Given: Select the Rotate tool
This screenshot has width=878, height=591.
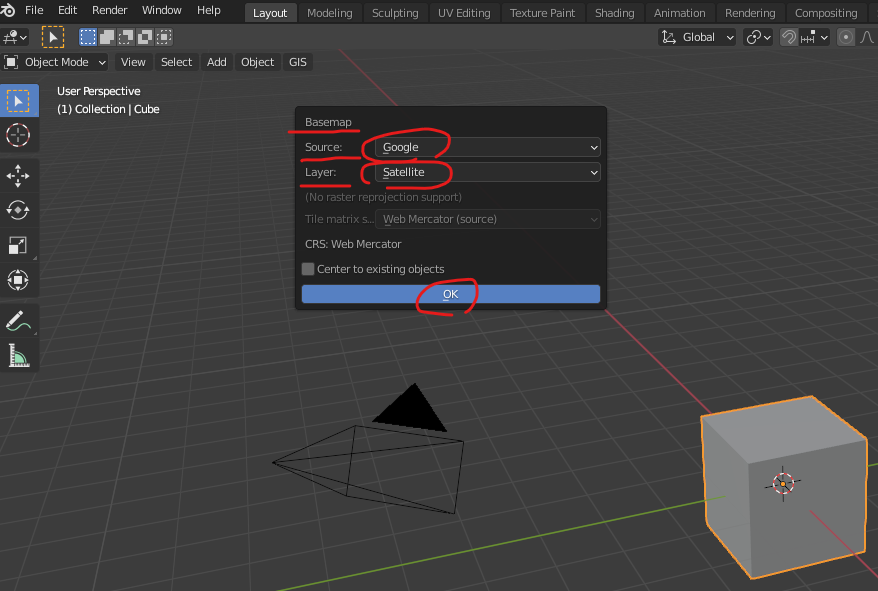Looking at the screenshot, I should click(x=18, y=211).
